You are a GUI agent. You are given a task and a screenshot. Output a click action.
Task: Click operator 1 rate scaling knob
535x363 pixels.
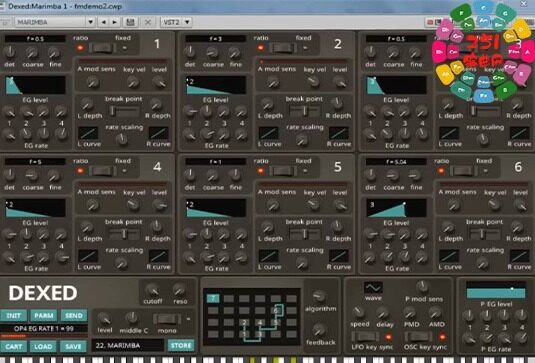click(x=122, y=139)
